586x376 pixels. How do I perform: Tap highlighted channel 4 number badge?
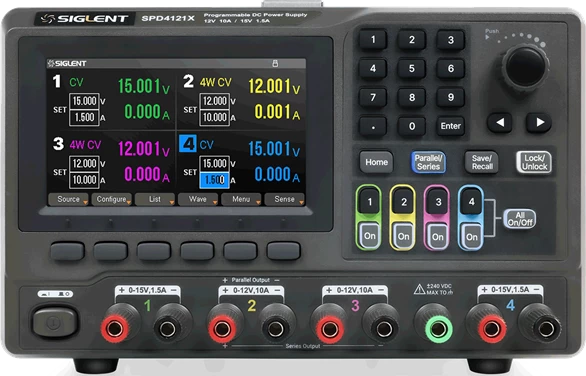tap(188, 144)
